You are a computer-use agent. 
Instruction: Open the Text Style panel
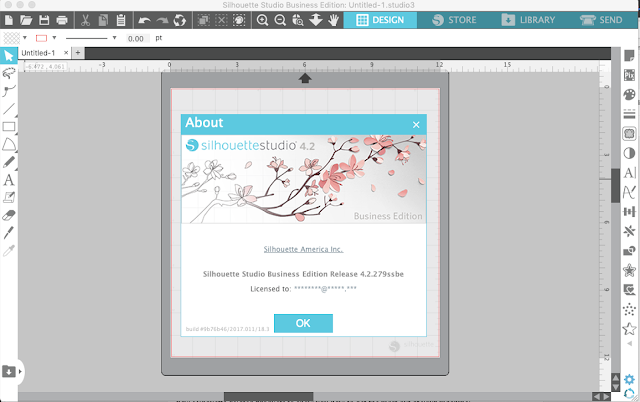tap(629, 173)
